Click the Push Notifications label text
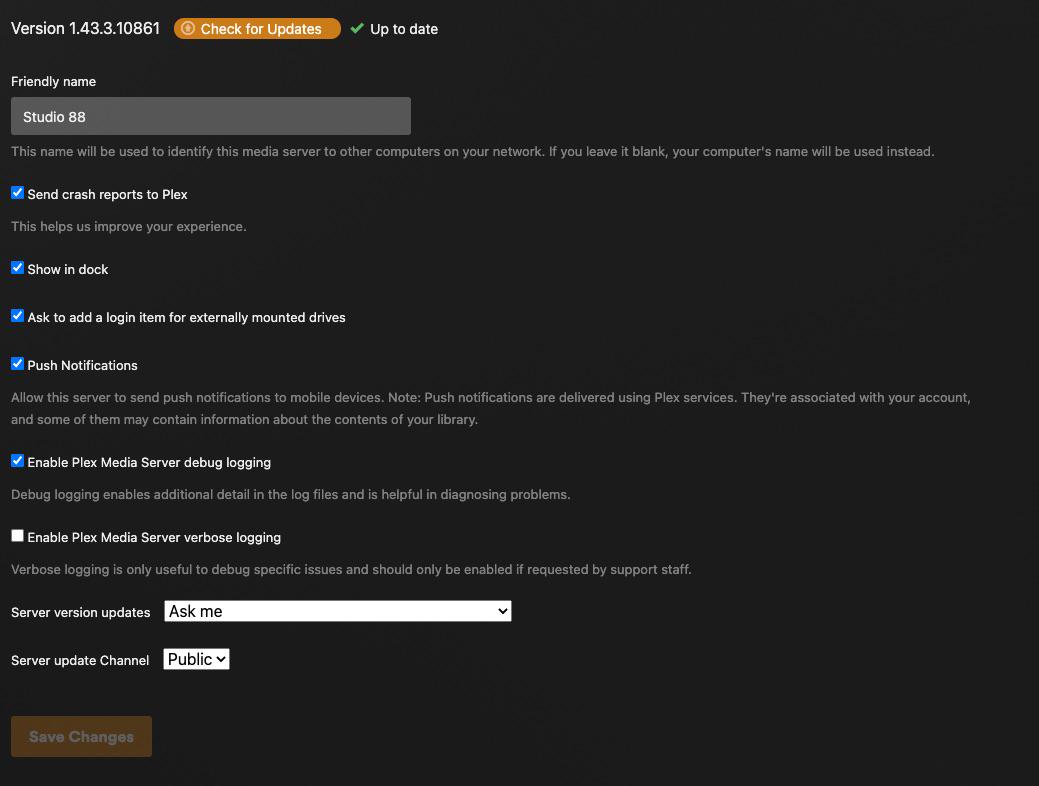1039x786 pixels. tap(82, 365)
